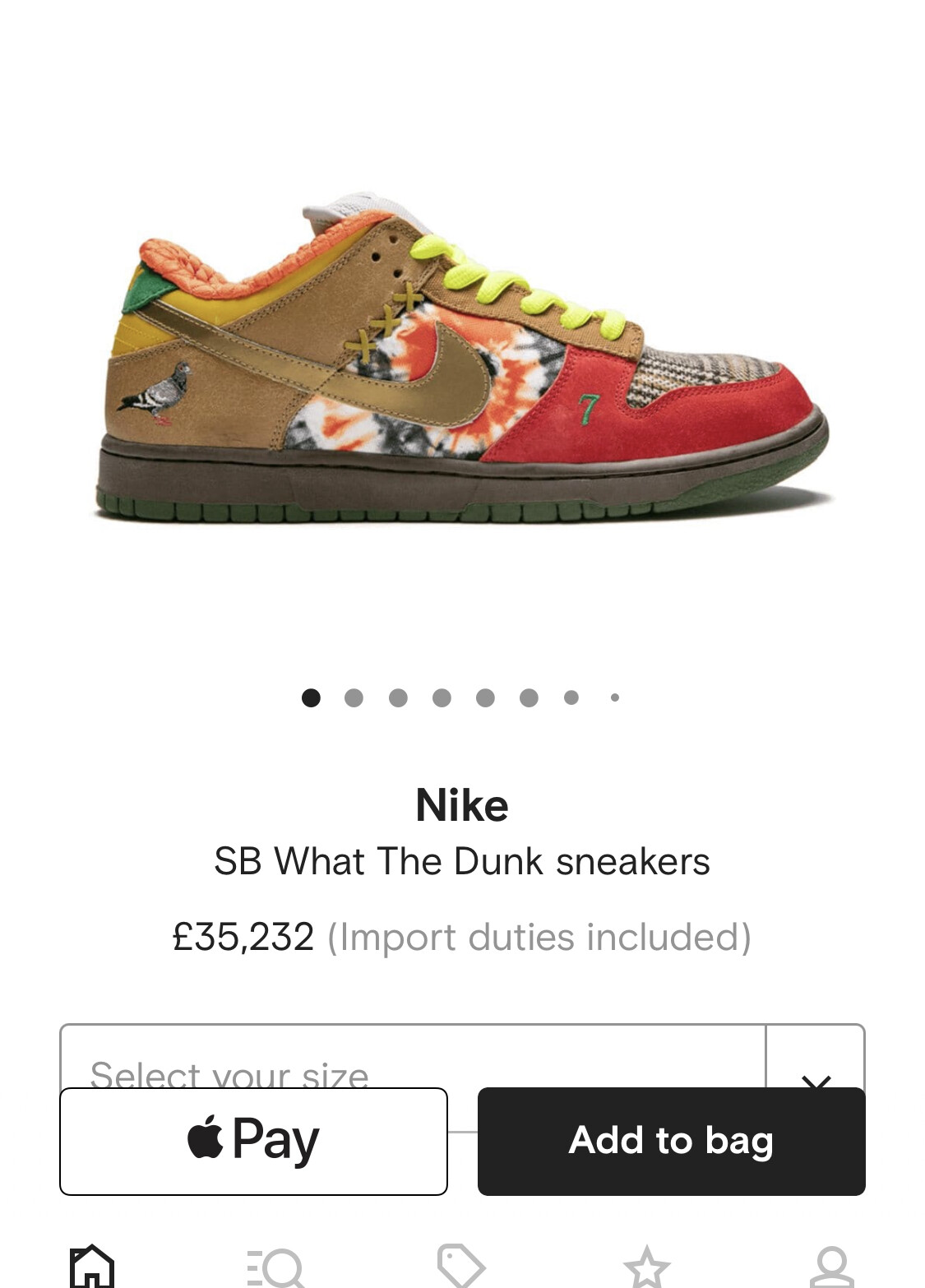Viewport: 925px width, 1288px height.
Task: Tap the last small carousel dot
Action: pos(615,697)
